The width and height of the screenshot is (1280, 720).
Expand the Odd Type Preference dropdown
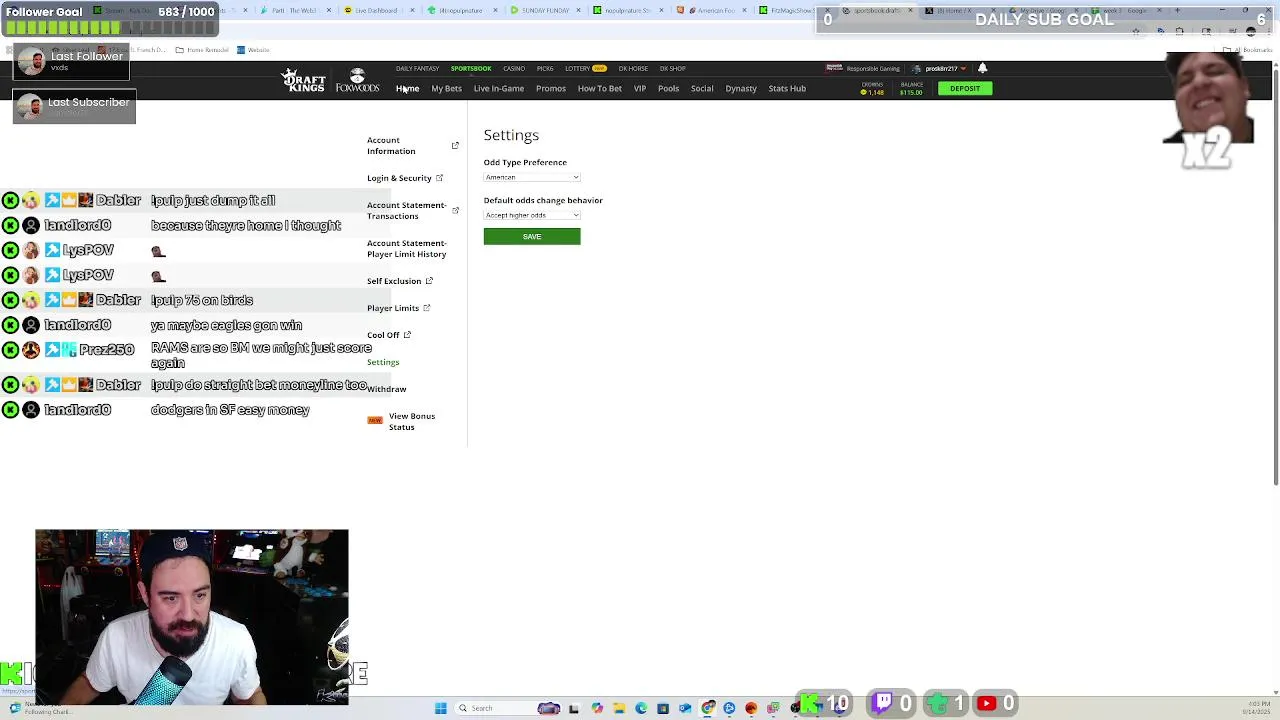click(531, 177)
